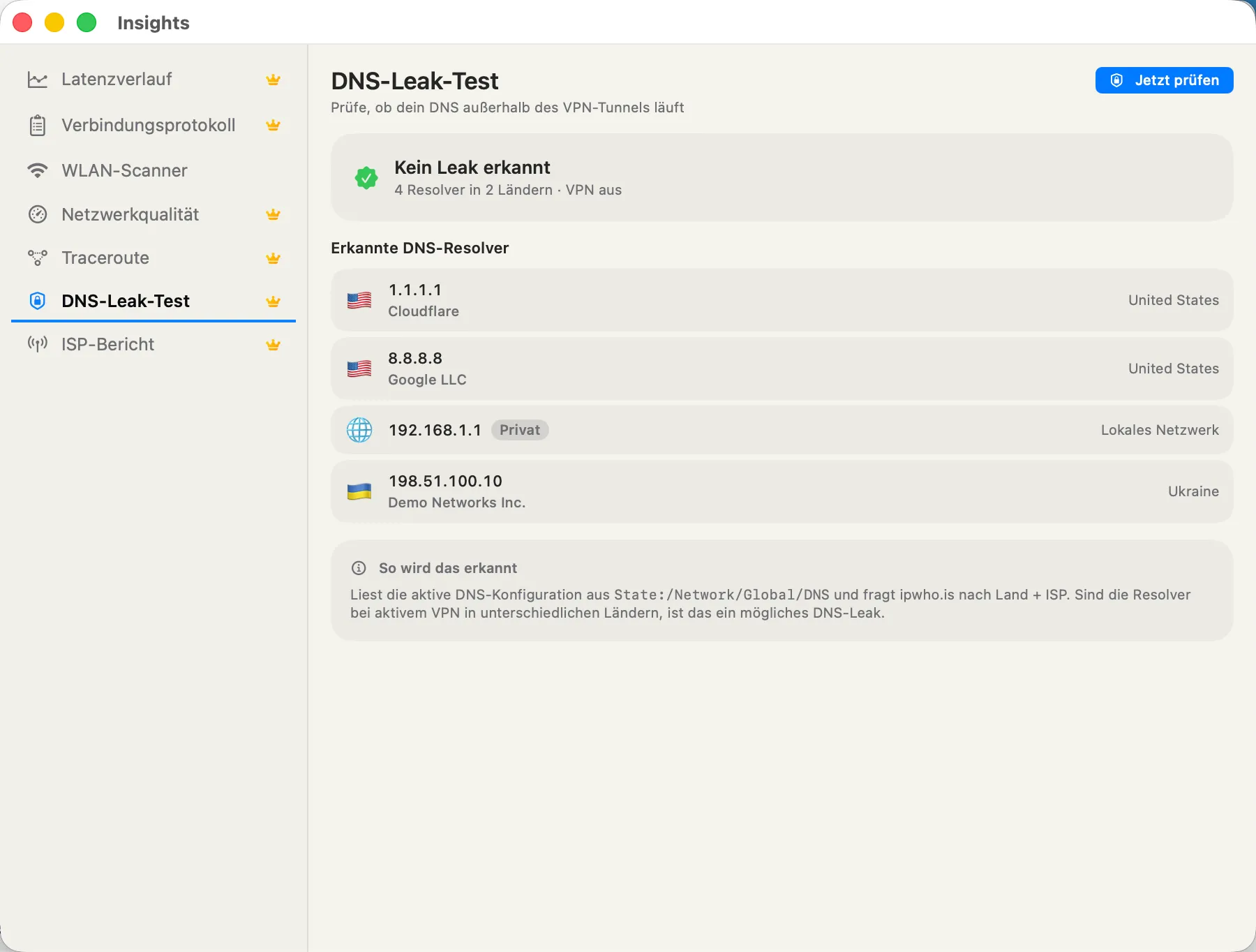Select the 198.51.100.10 resolver address
This screenshot has width=1256, height=952.
[445, 481]
